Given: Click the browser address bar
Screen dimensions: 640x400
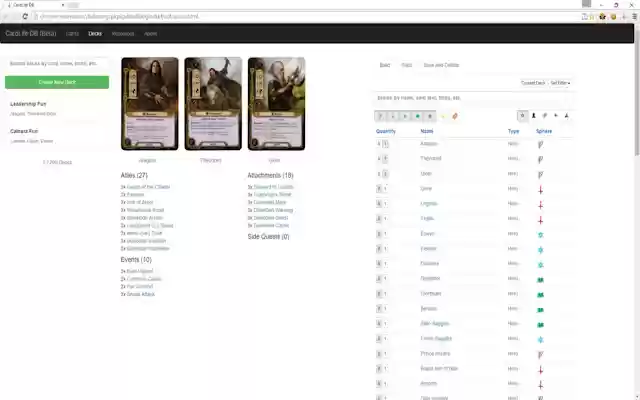Looking at the screenshot, I should point(306,17).
